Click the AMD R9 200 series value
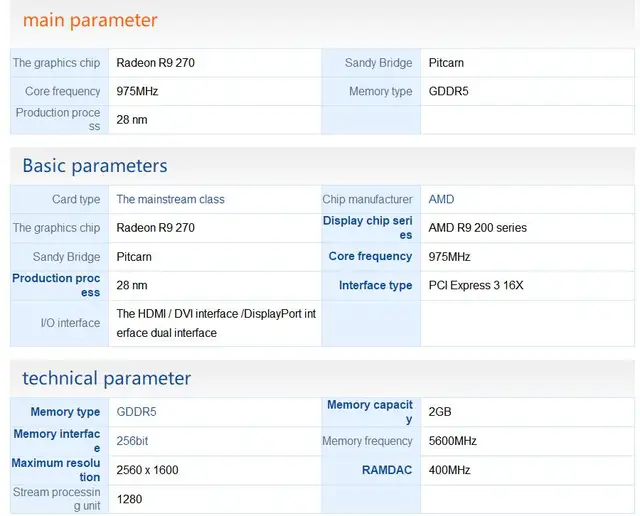 (x=478, y=227)
